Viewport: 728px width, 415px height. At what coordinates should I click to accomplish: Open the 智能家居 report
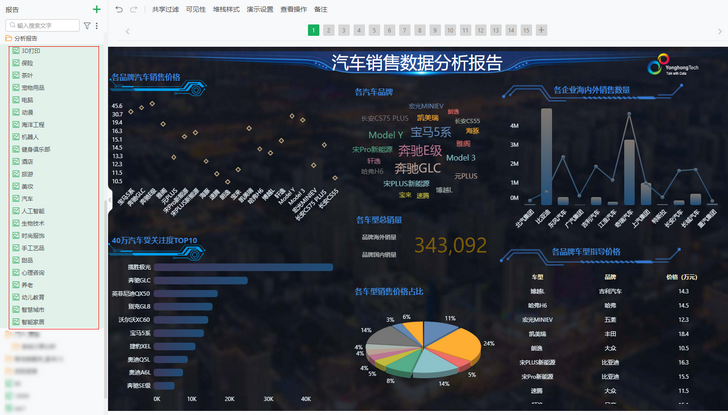pos(32,322)
